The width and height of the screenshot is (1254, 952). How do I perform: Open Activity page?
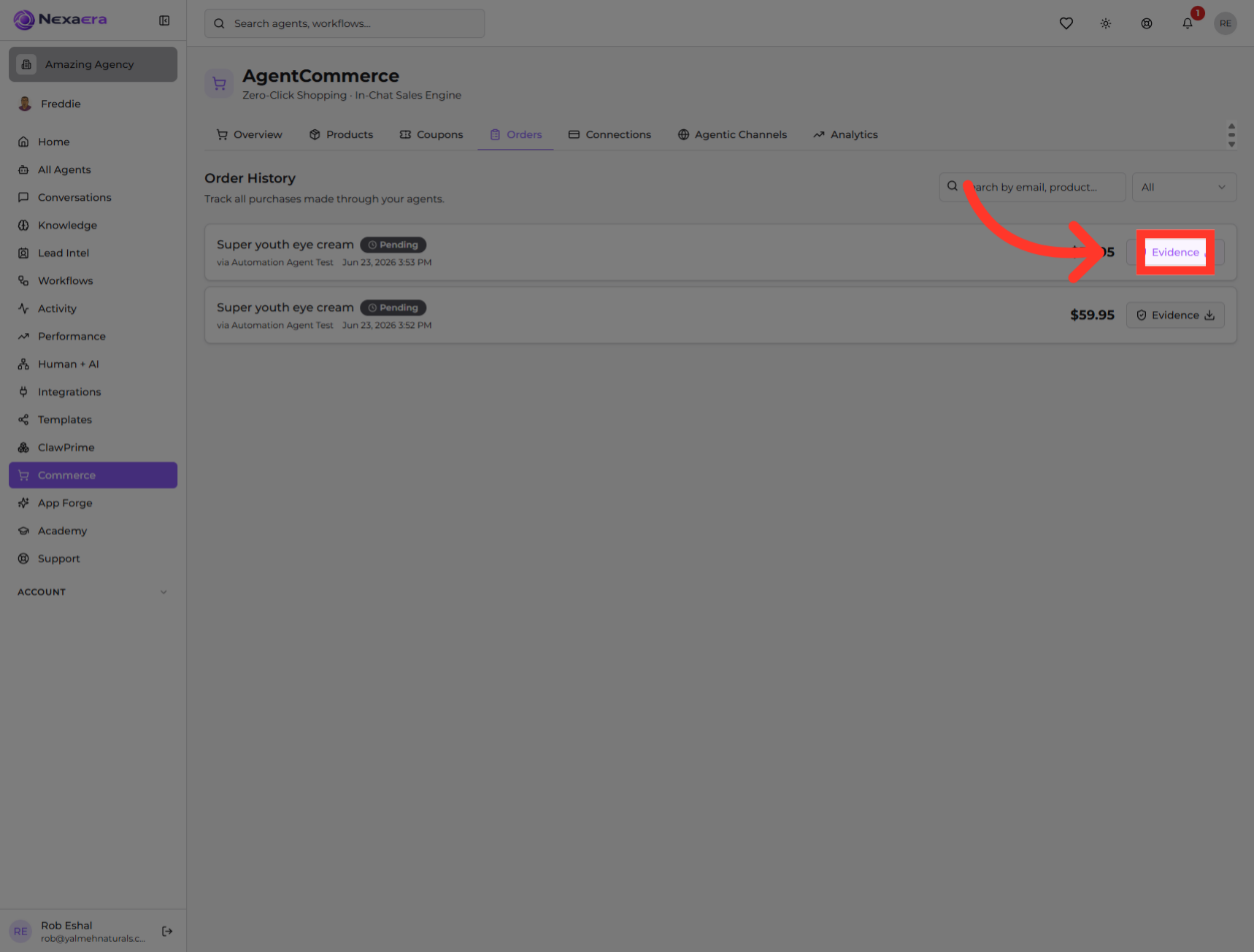[x=93, y=308]
